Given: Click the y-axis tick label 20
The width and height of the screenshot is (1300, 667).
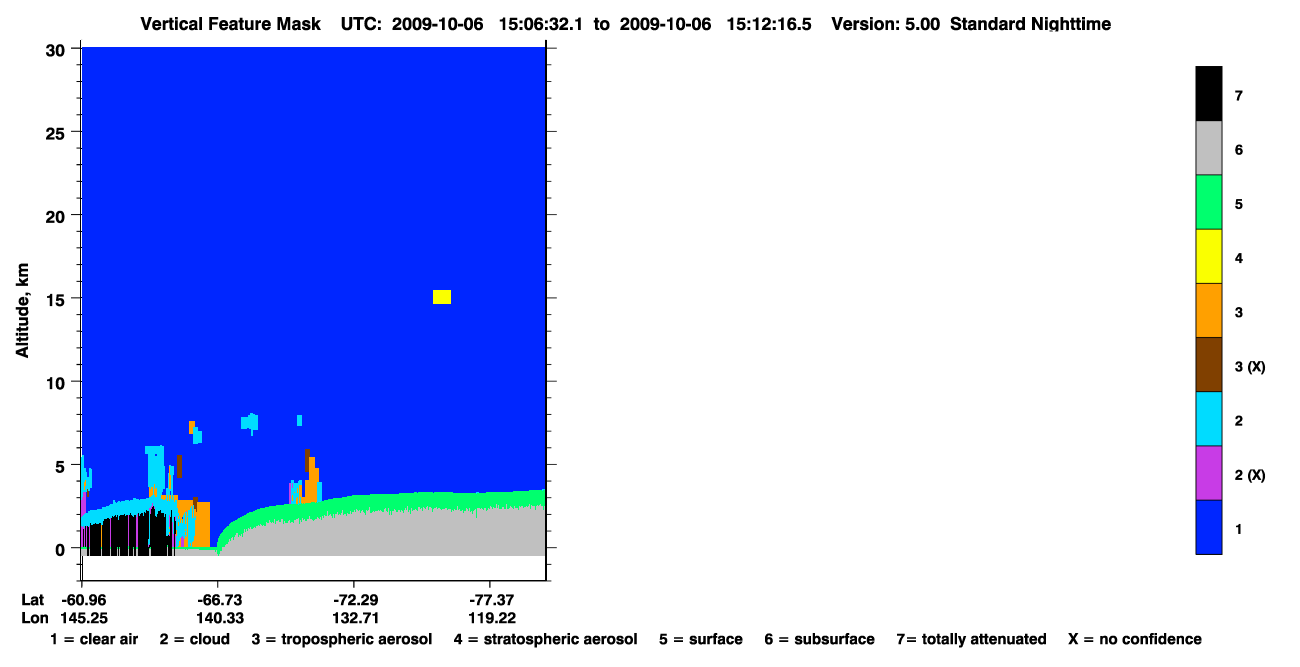Looking at the screenshot, I should [58, 216].
